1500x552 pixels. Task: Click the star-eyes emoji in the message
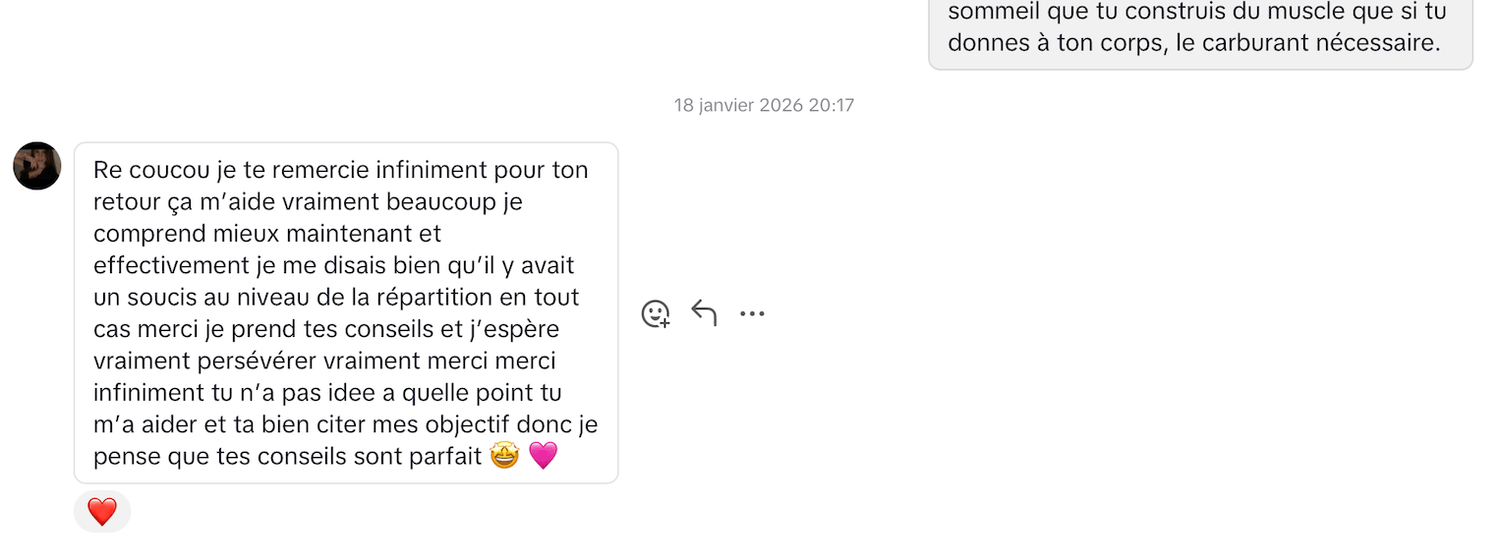(505, 457)
